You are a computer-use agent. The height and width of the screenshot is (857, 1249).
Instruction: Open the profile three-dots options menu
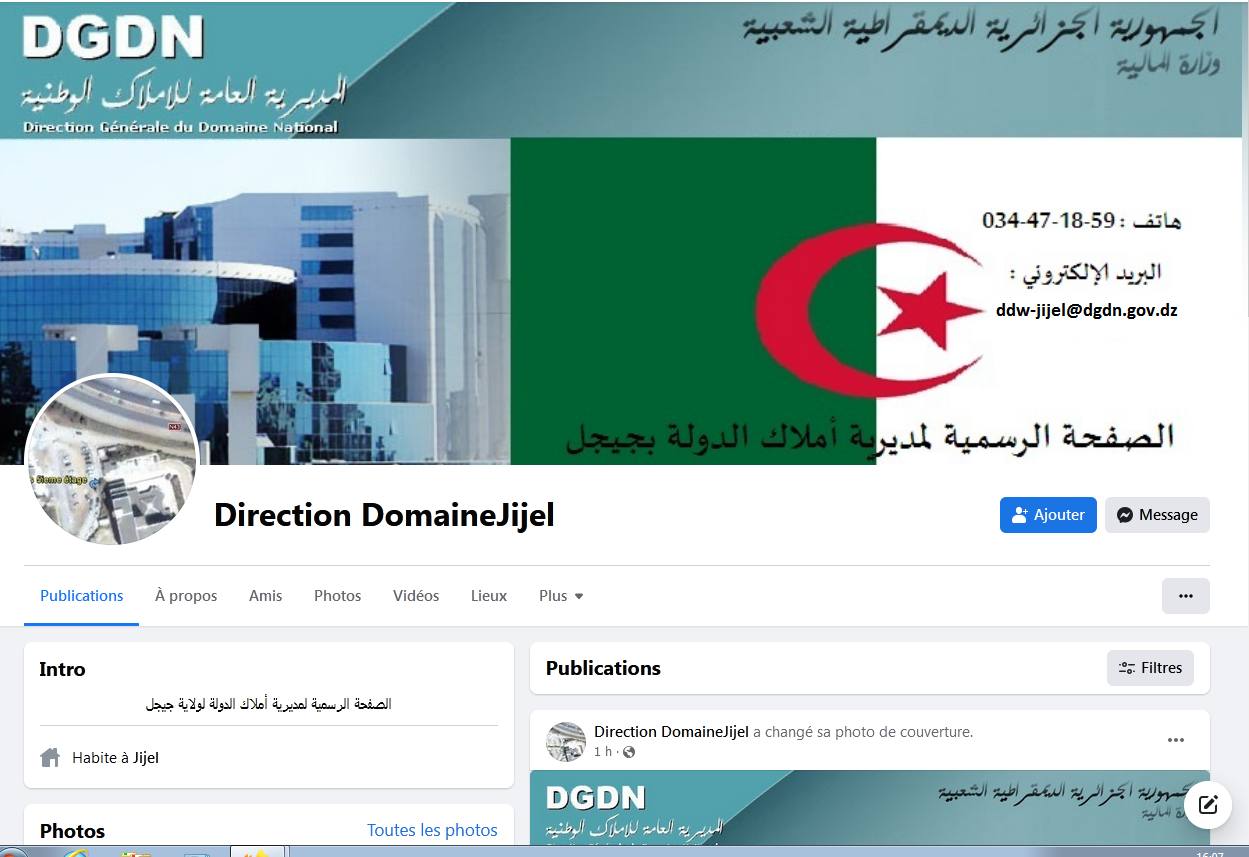1186,596
